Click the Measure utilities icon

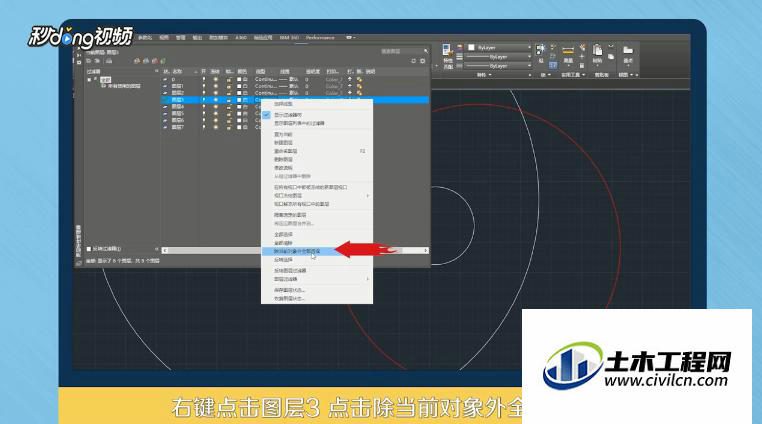point(568,53)
